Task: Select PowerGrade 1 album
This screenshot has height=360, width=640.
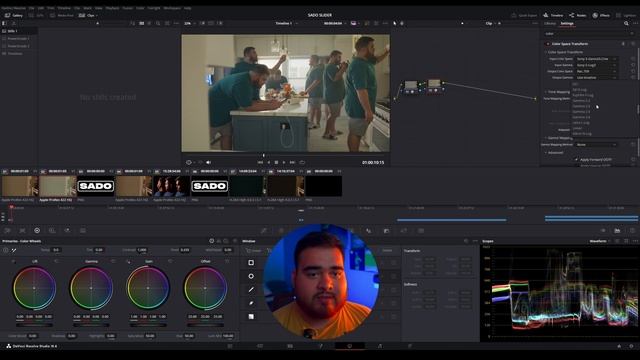Action: tap(19, 38)
